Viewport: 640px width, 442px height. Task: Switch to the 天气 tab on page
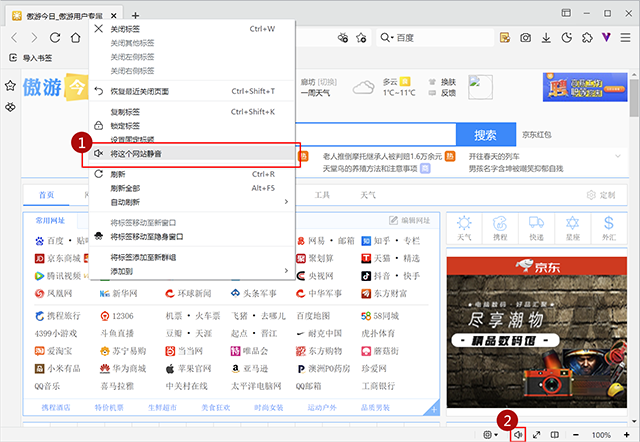368,195
